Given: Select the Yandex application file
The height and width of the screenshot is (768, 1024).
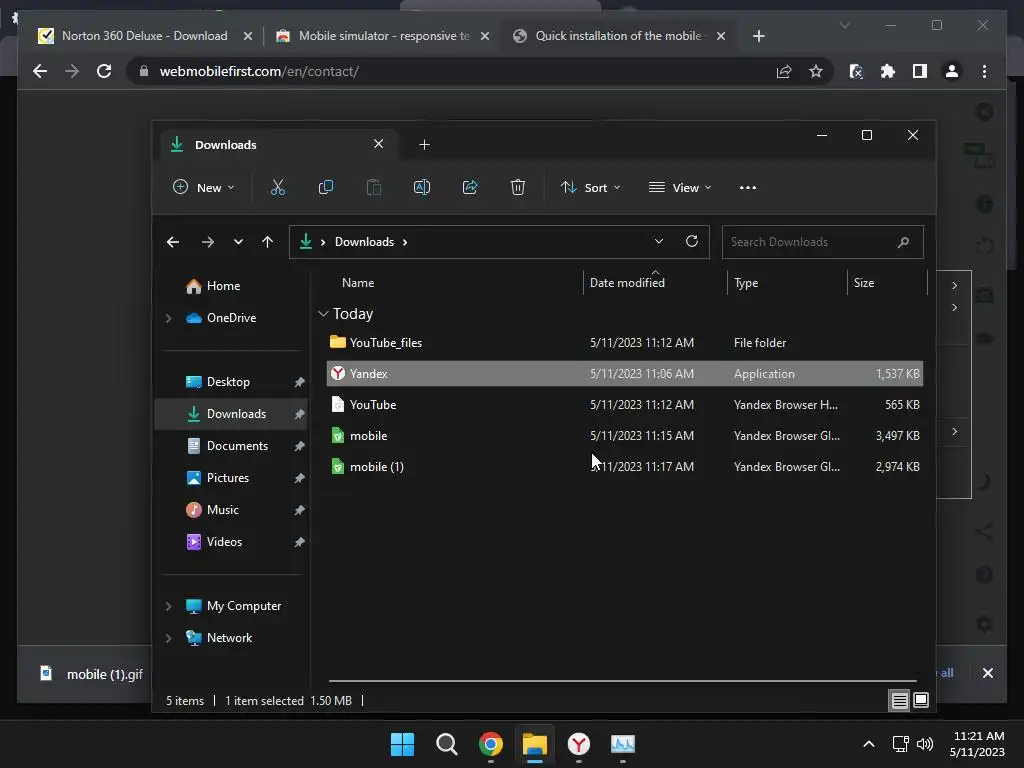Looking at the screenshot, I should coord(625,374).
